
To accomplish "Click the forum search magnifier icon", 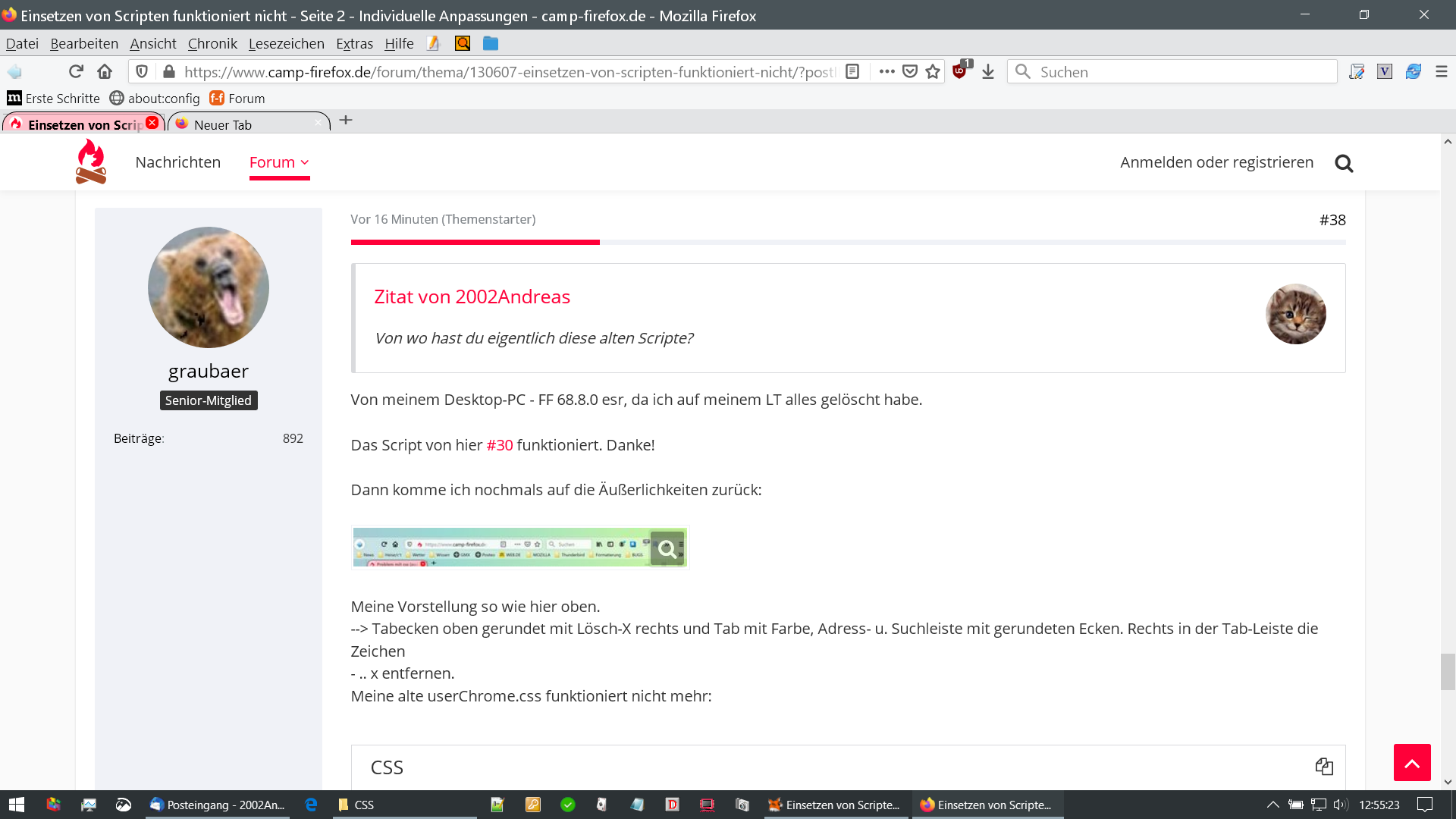I will pyautogui.click(x=1344, y=163).
